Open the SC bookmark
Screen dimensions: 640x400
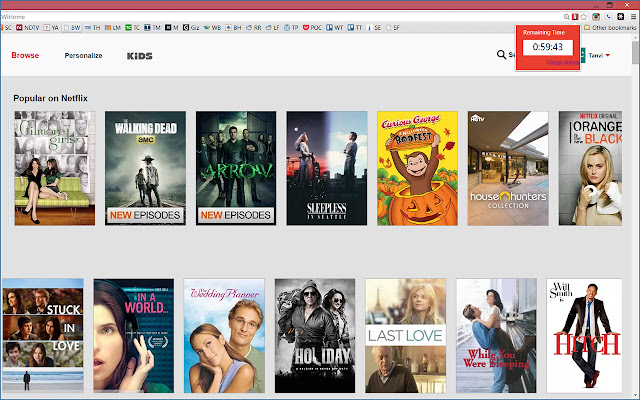coord(6,28)
